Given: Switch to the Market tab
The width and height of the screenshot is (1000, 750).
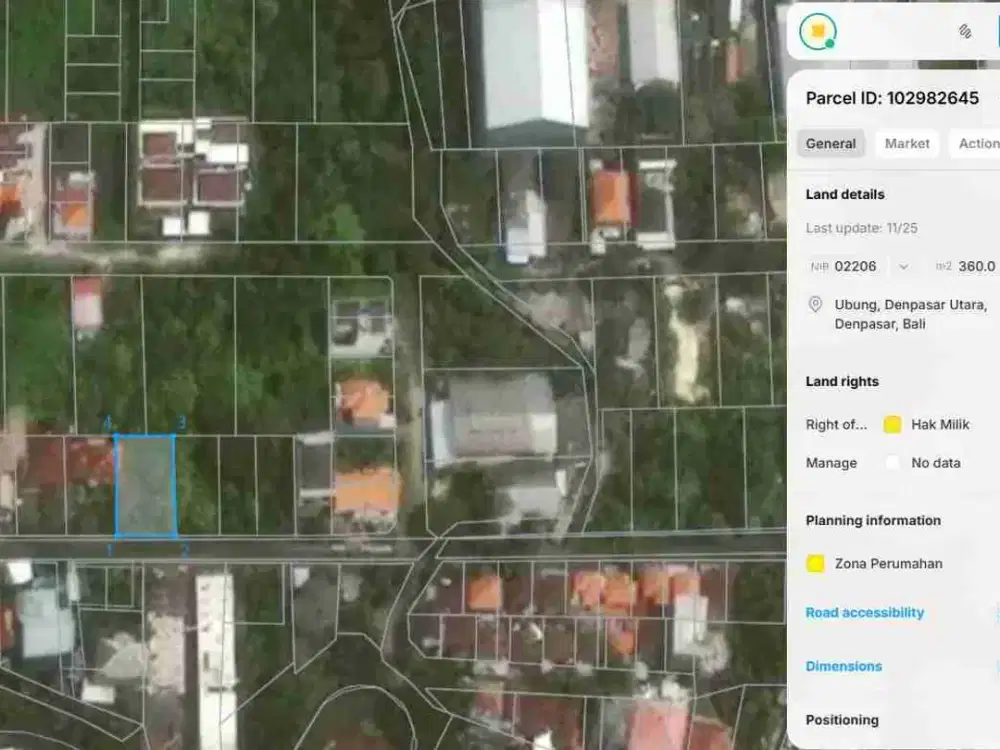Looking at the screenshot, I should pyautogui.click(x=906, y=143).
